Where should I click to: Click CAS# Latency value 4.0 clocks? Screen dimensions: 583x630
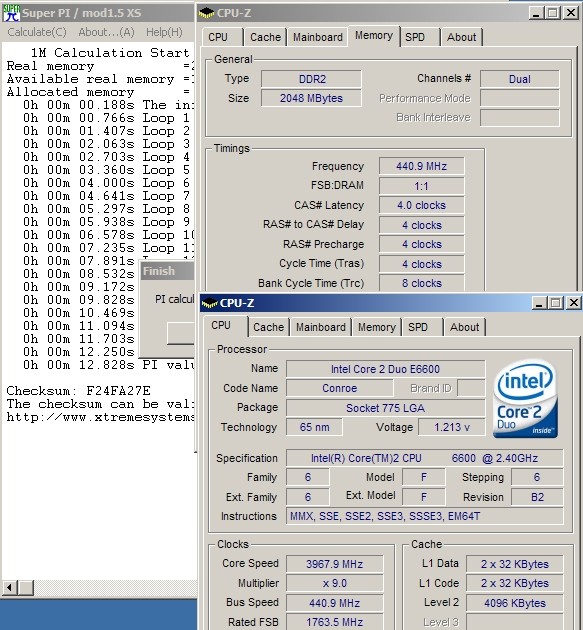[421, 205]
